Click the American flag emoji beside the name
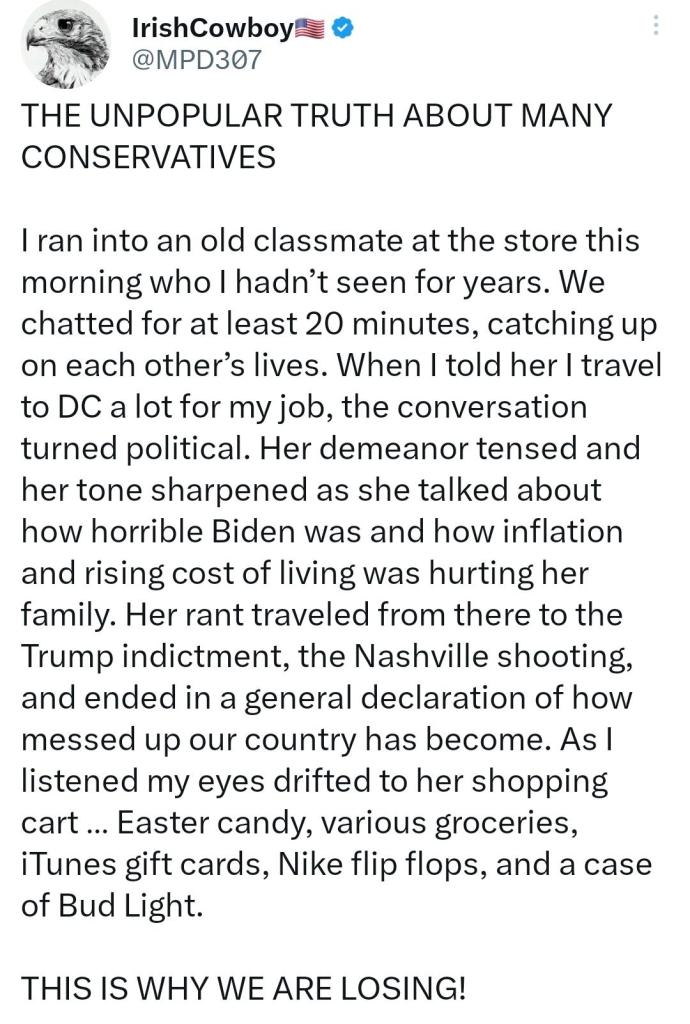 tap(311, 29)
